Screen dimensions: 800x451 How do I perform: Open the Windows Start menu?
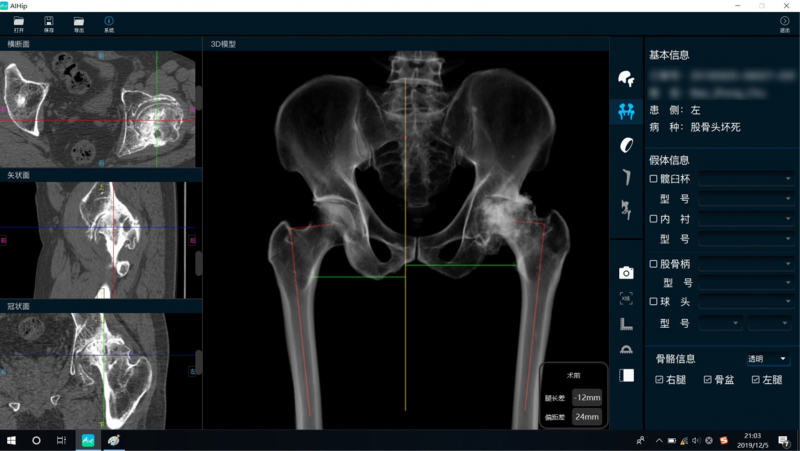point(12,440)
